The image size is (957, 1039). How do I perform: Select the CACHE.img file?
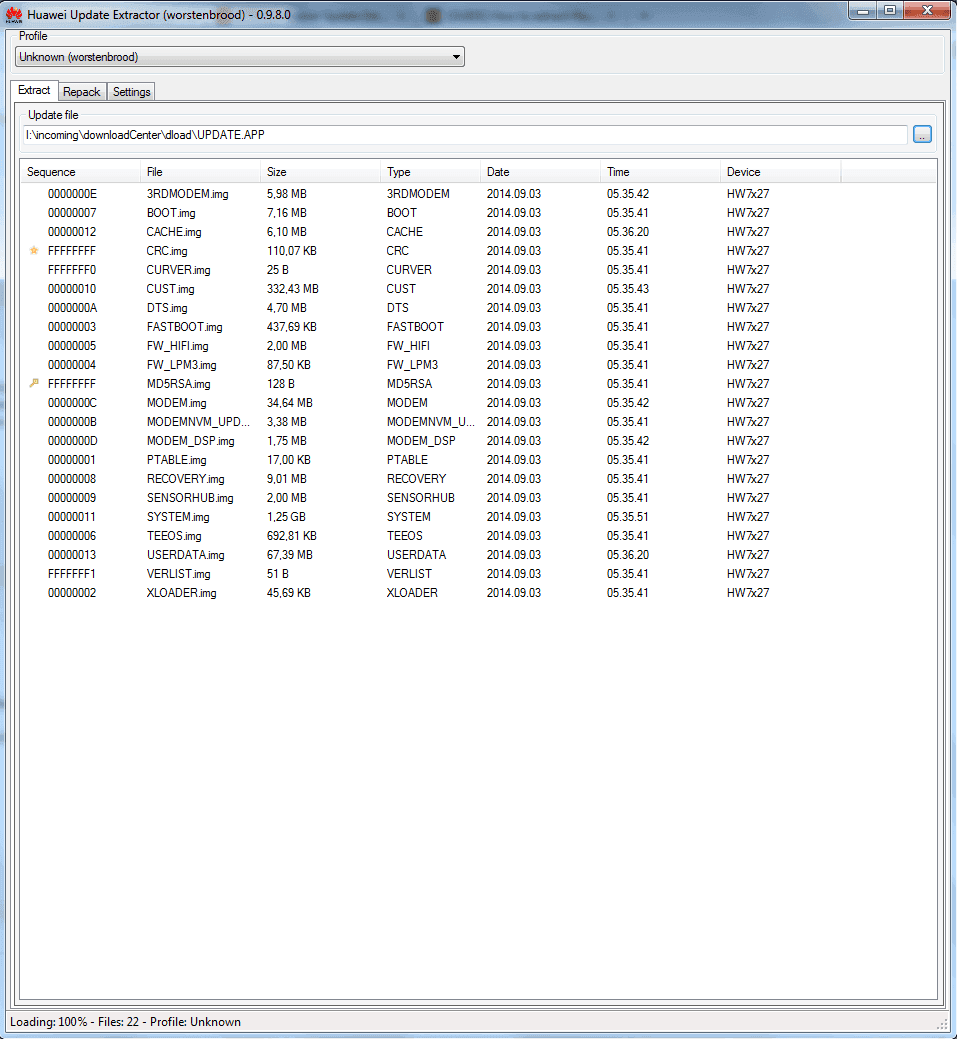pyautogui.click(x=174, y=232)
